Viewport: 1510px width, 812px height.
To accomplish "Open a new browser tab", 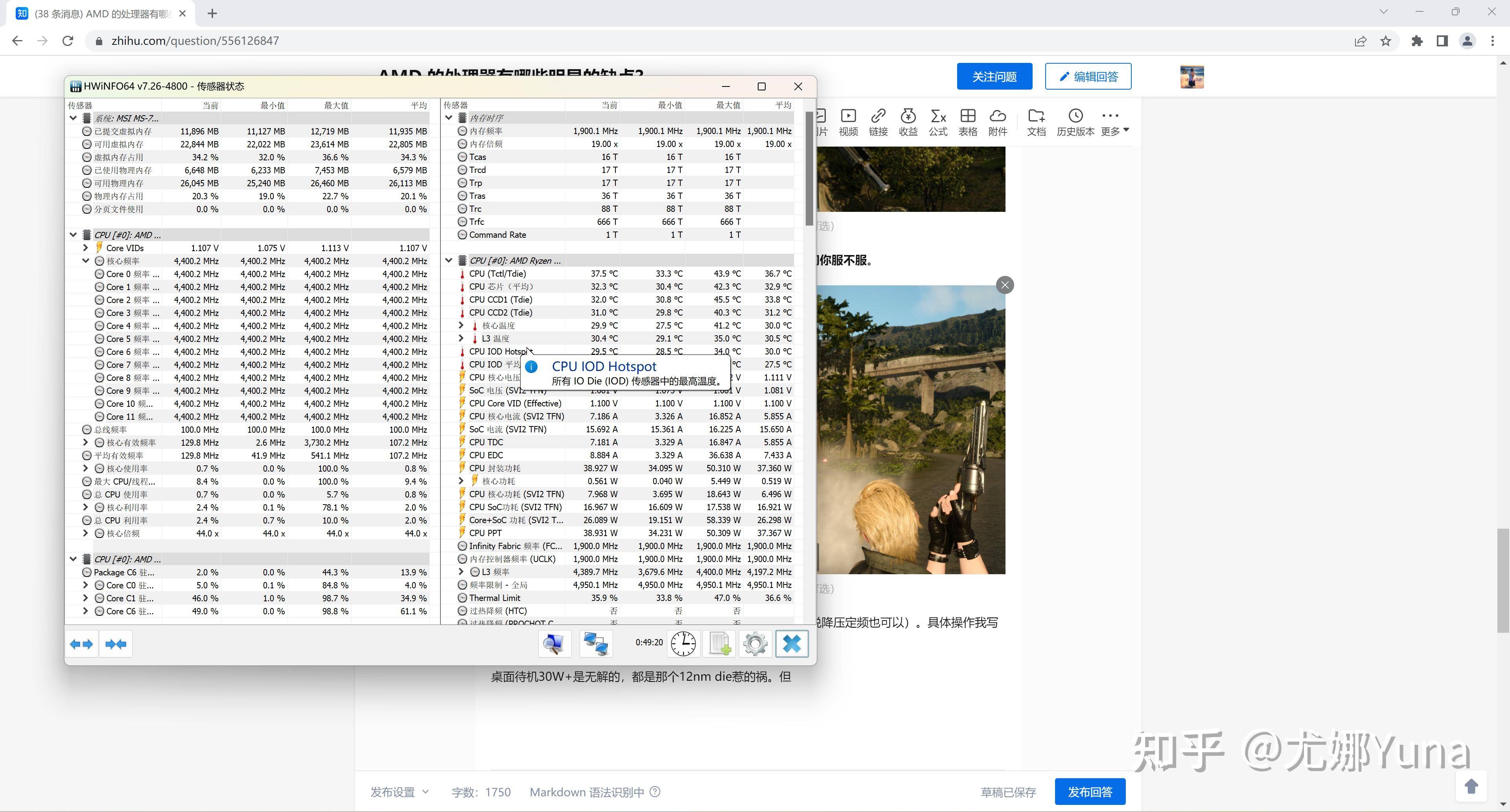I will pos(212,13).
